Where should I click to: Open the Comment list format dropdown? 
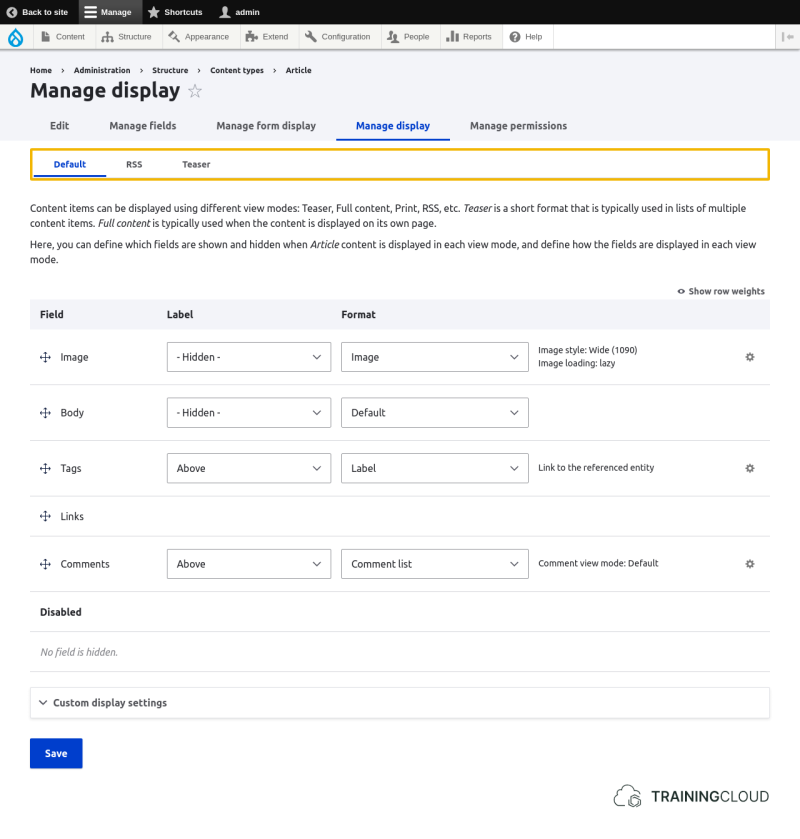coord(435,565)
